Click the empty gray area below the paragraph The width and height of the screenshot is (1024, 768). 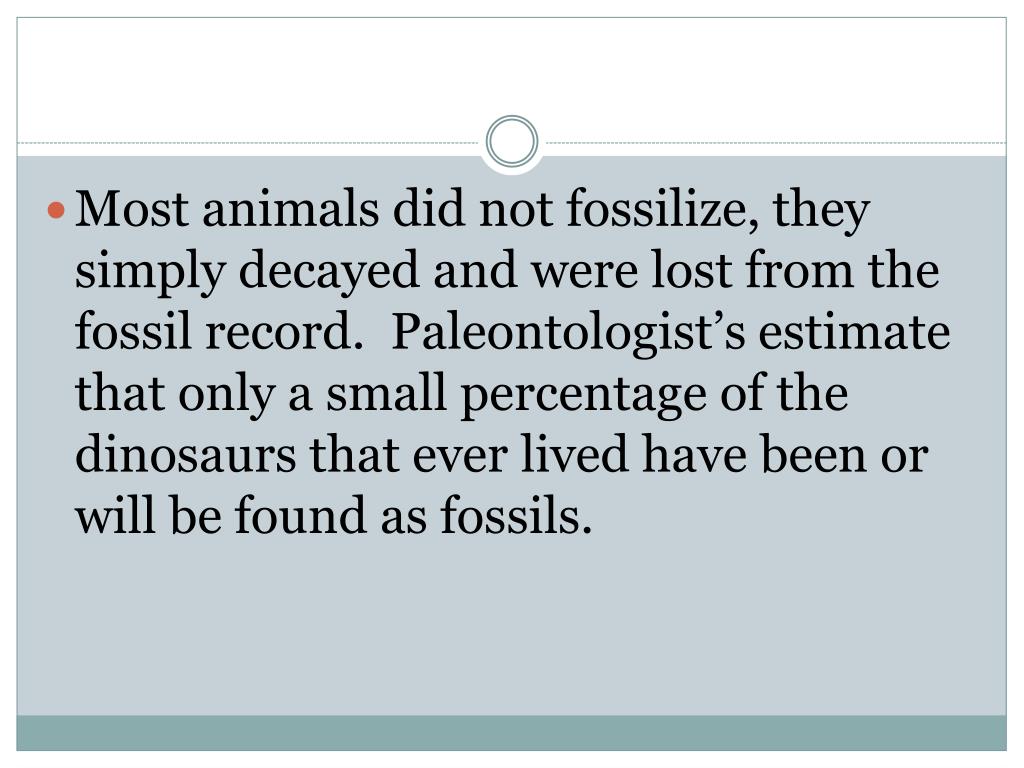click(x=512, y=627)
